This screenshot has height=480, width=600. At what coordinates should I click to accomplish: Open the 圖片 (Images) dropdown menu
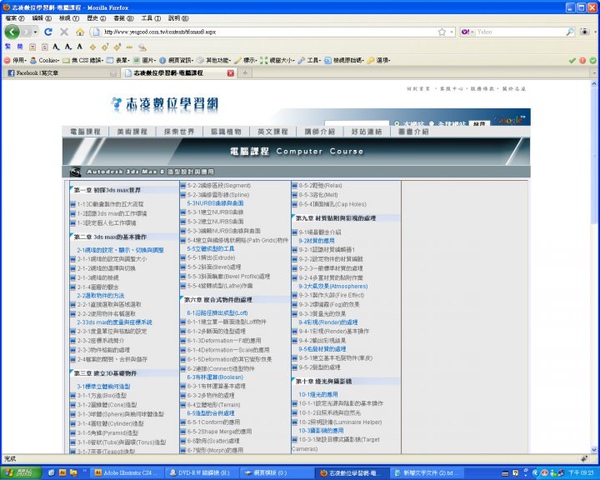pyautogui.click(x=144, y=60)
